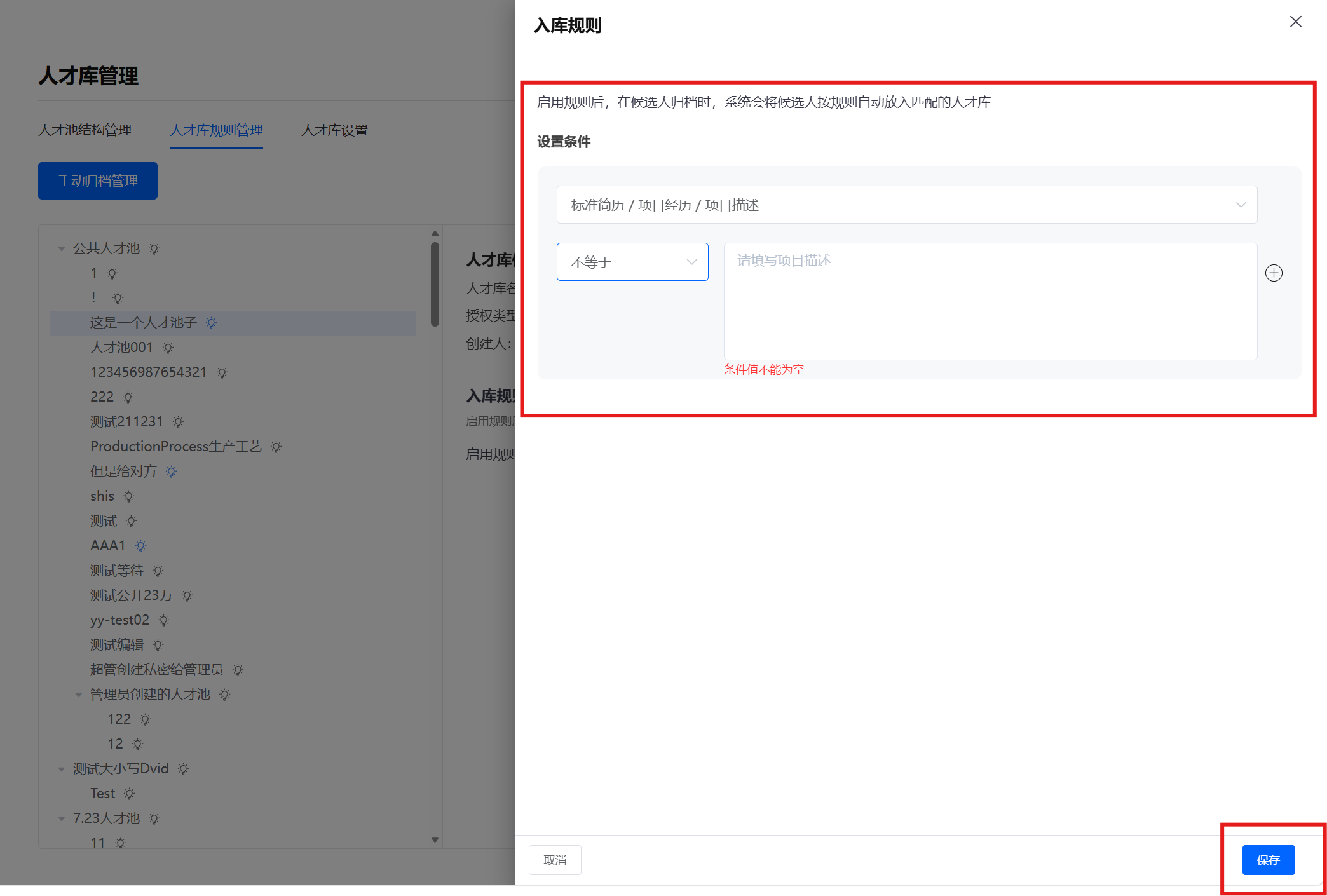Click gear icon beside ProductionProcess生产工艺
Viewport: 1327px width, 896px height.
(x=276, y=447)
